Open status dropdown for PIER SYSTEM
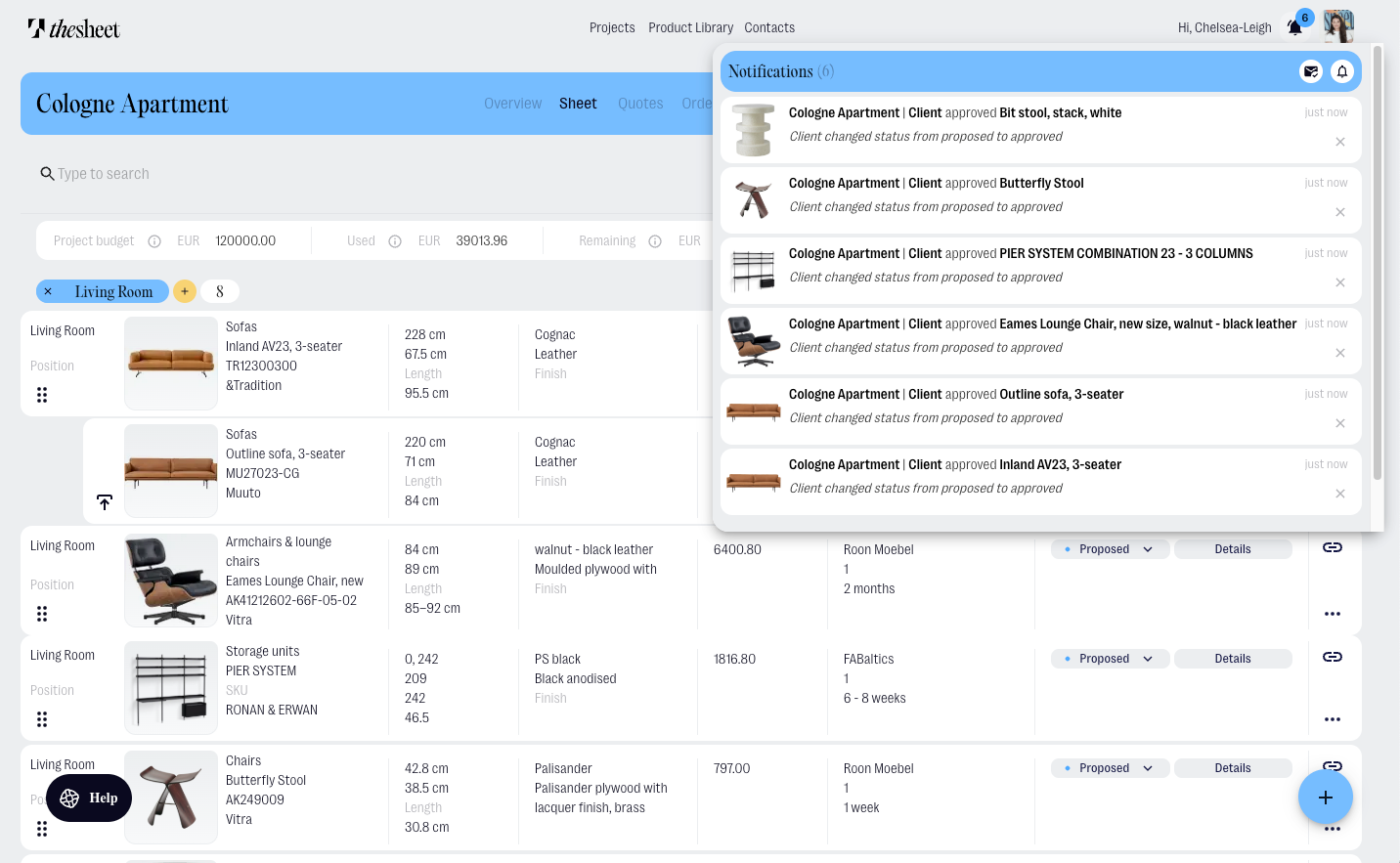 1111,659
